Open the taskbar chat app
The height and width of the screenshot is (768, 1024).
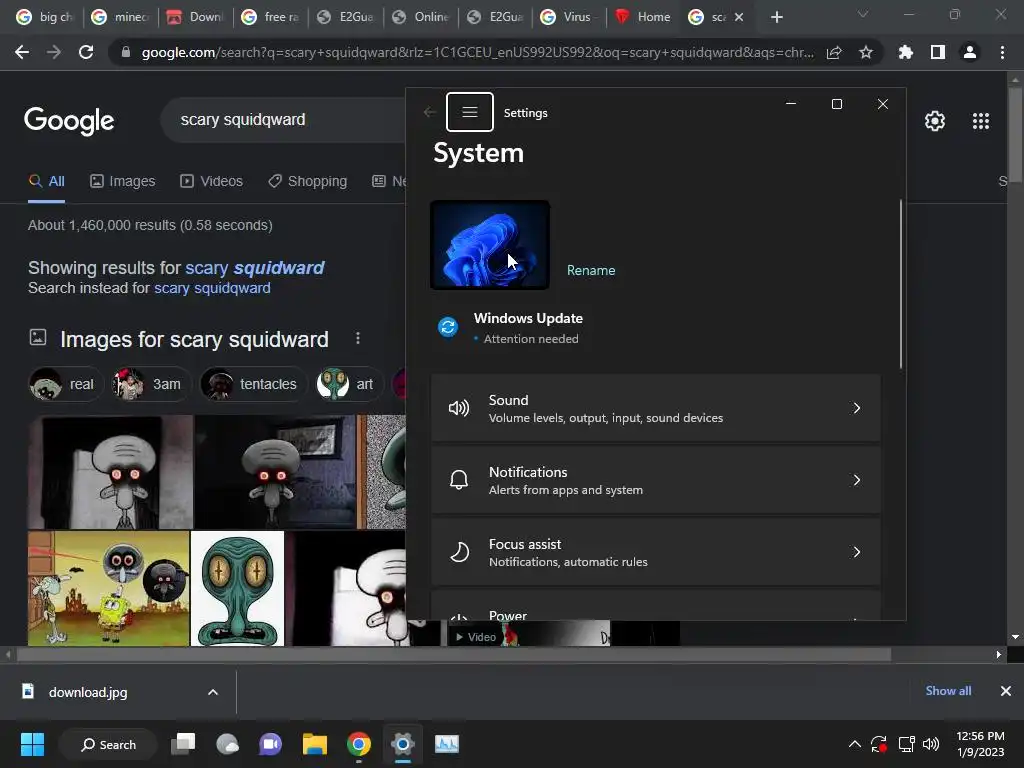[270, 744]
